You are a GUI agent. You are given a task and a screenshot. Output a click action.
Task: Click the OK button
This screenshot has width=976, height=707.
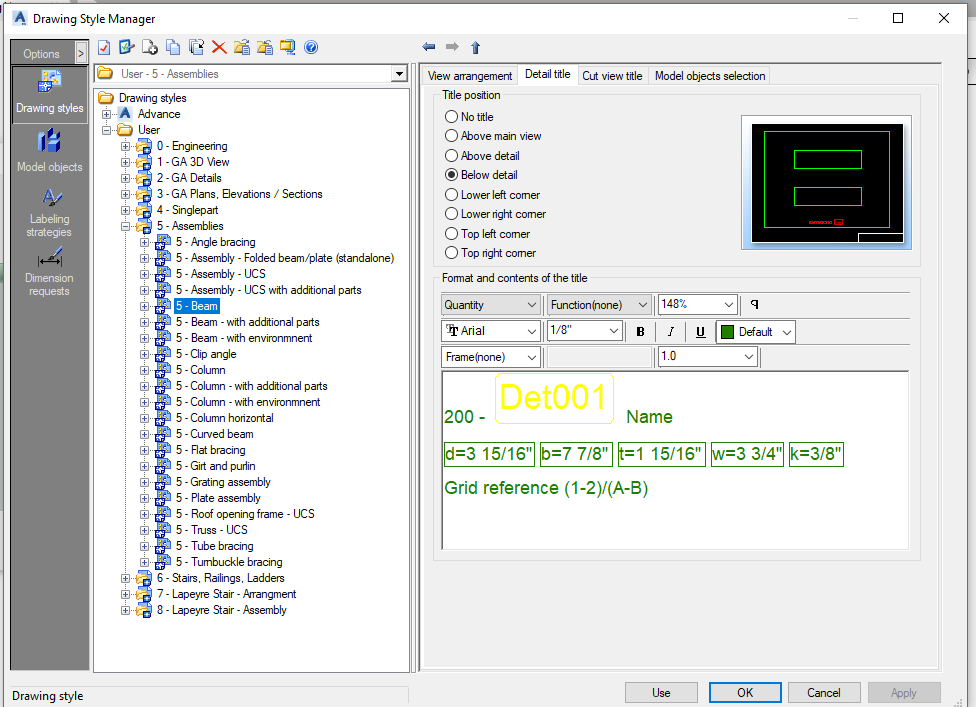[744, 692]
